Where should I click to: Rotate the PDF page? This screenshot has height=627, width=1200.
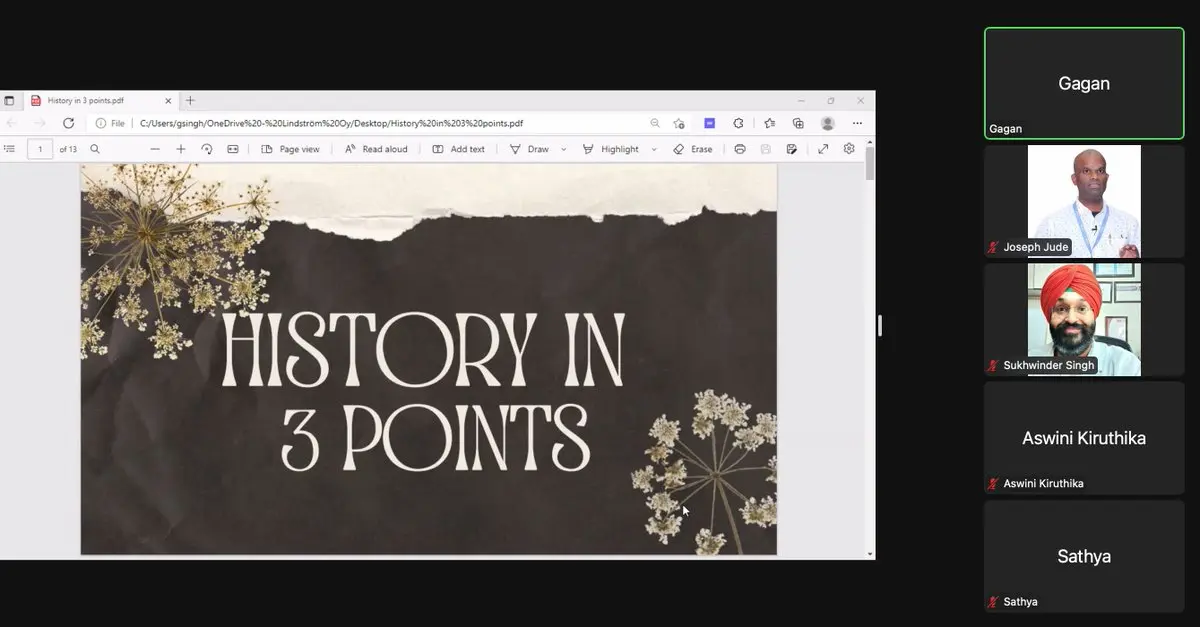[207, 149]
